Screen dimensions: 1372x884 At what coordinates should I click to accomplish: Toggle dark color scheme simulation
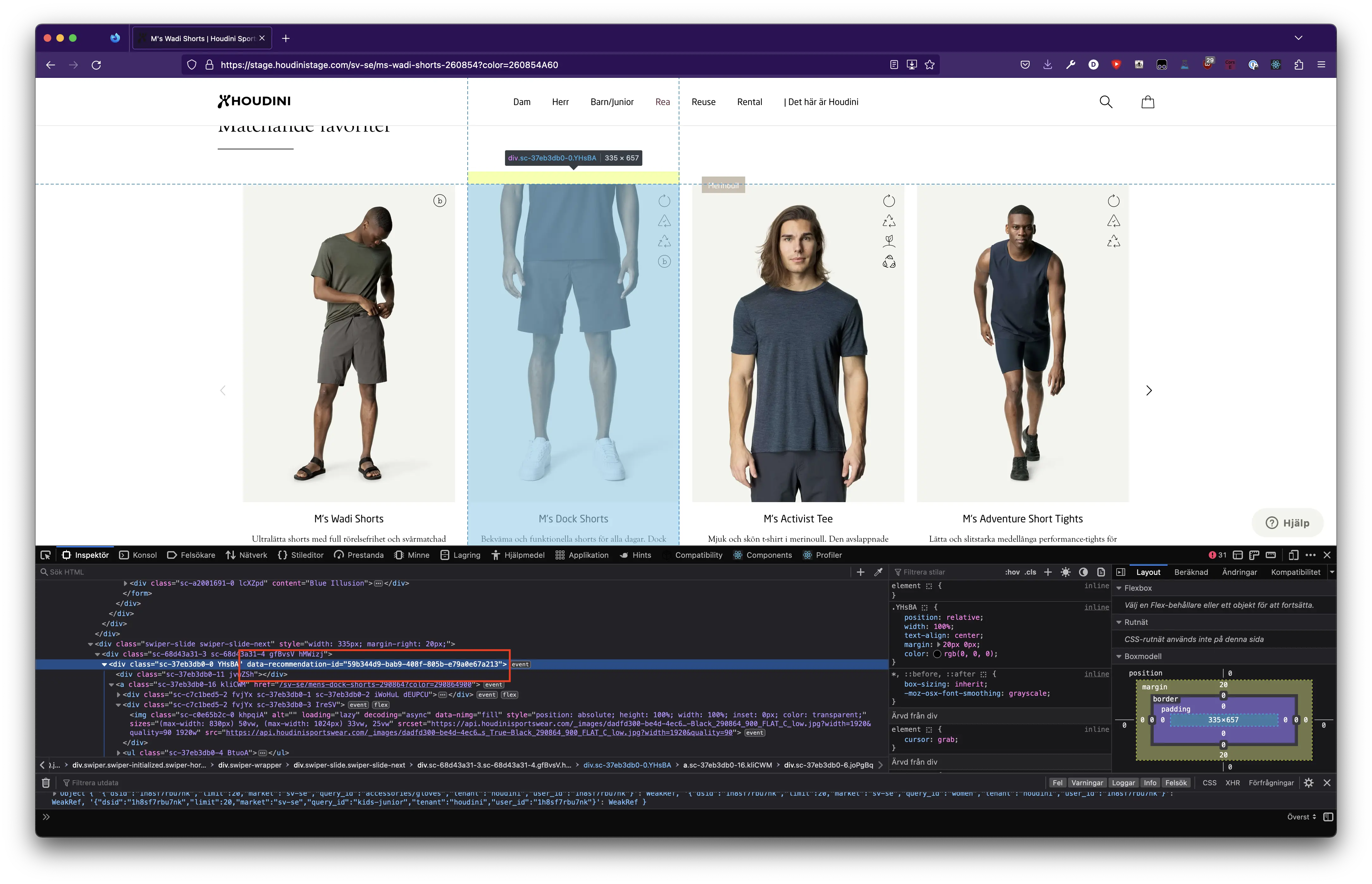click(x=1083, y=572)
